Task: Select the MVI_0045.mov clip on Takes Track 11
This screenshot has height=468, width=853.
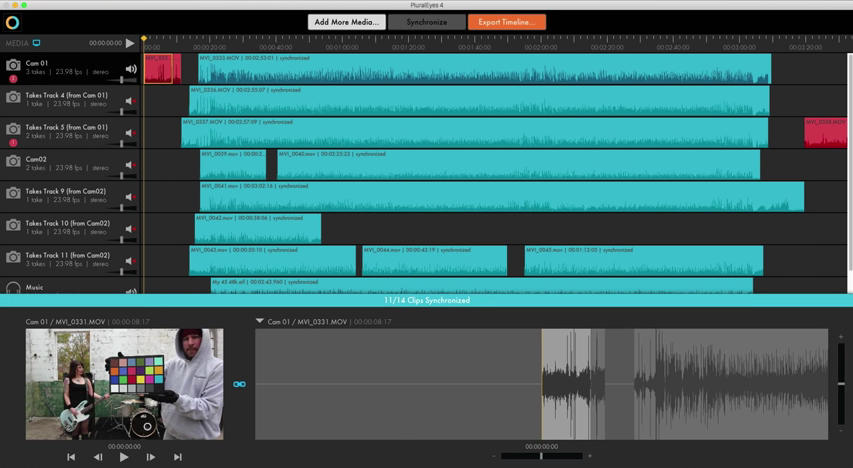Action: (x=644, y=261)
